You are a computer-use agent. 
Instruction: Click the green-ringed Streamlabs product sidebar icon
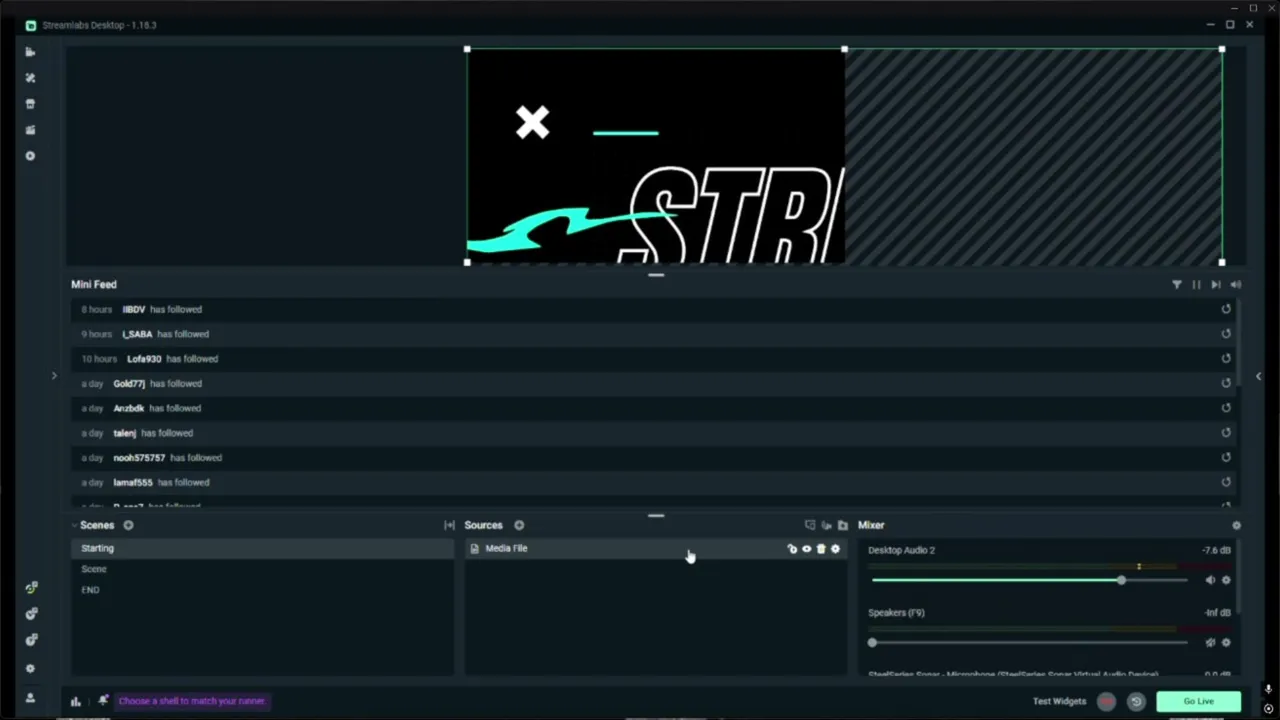pos(31,588)
